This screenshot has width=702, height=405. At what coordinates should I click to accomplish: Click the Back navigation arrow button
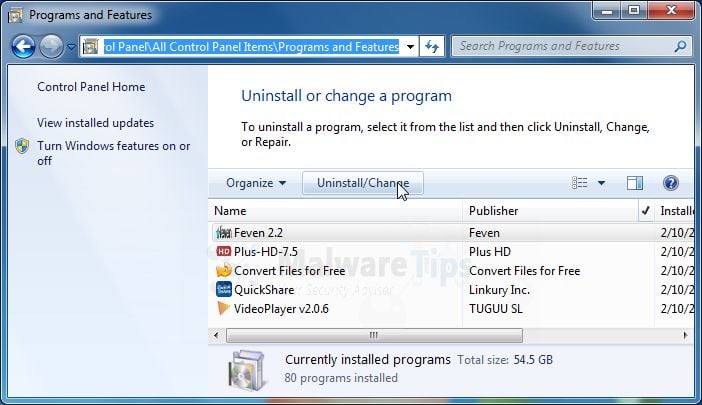coord(23,46)
